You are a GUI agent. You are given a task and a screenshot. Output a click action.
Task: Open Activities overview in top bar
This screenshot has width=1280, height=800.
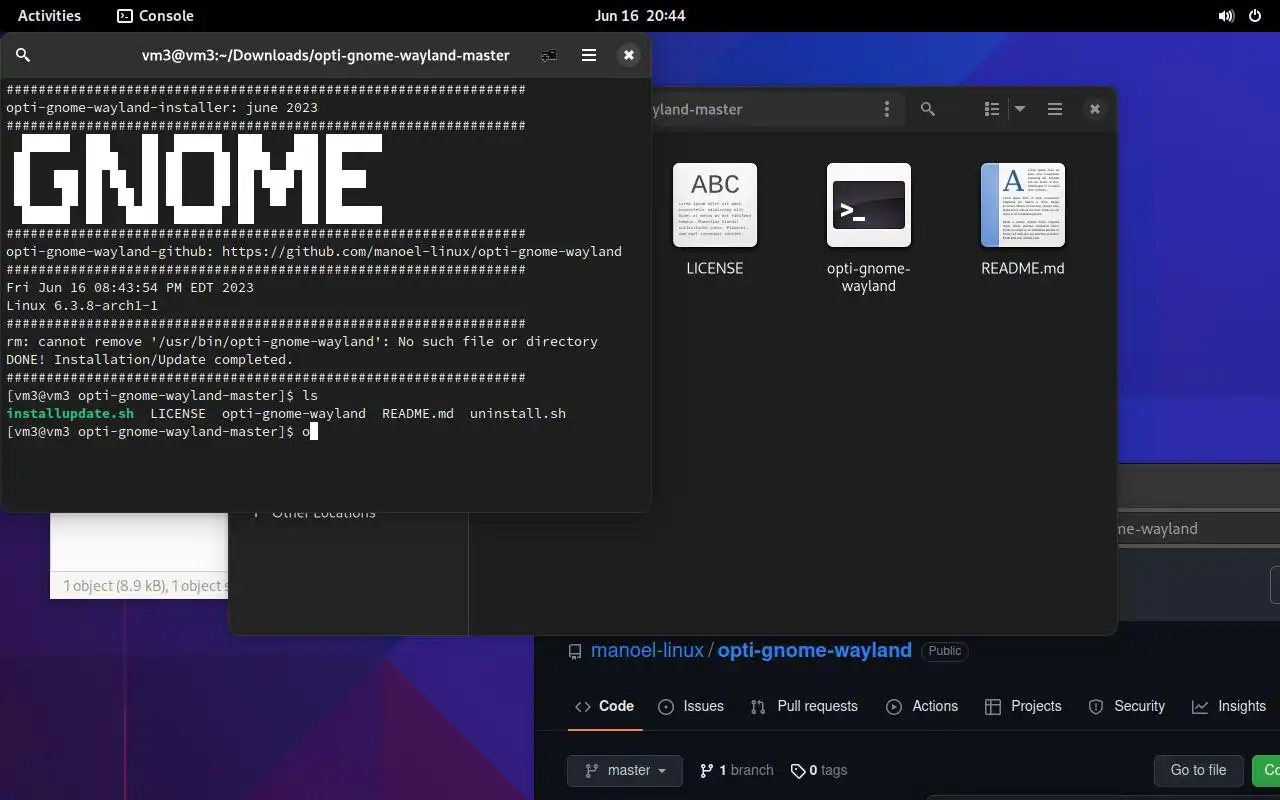(x=49, y=15)
